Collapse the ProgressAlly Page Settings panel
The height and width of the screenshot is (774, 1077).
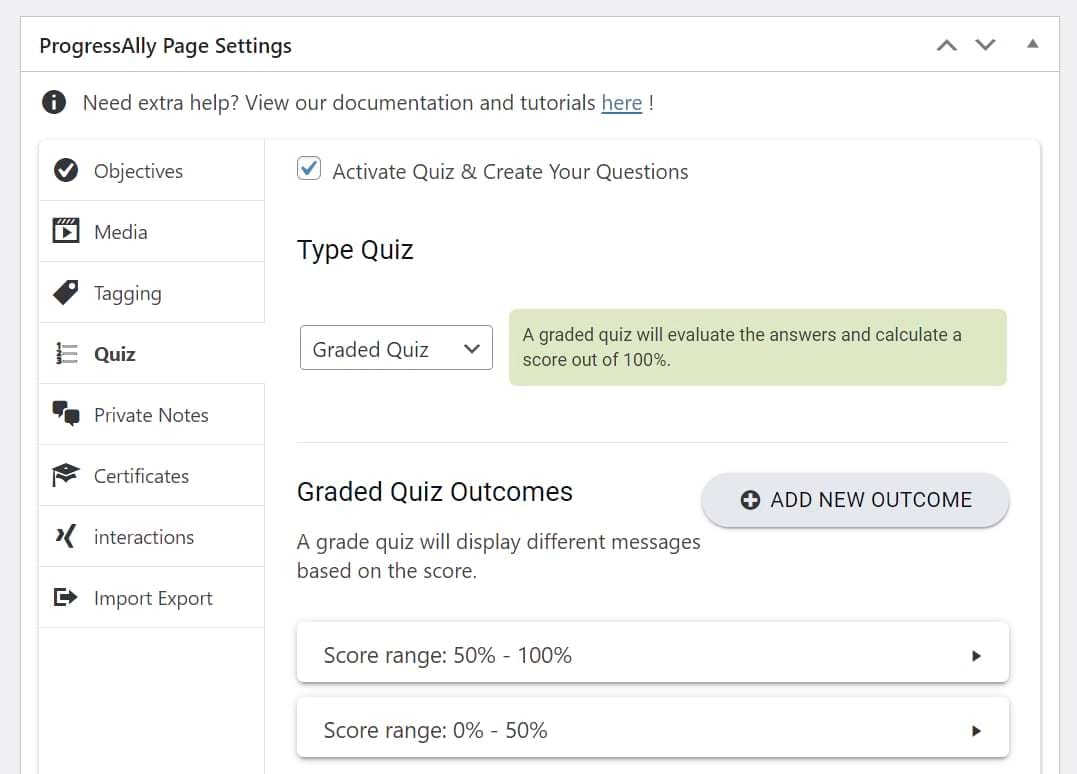(1034, 44)
